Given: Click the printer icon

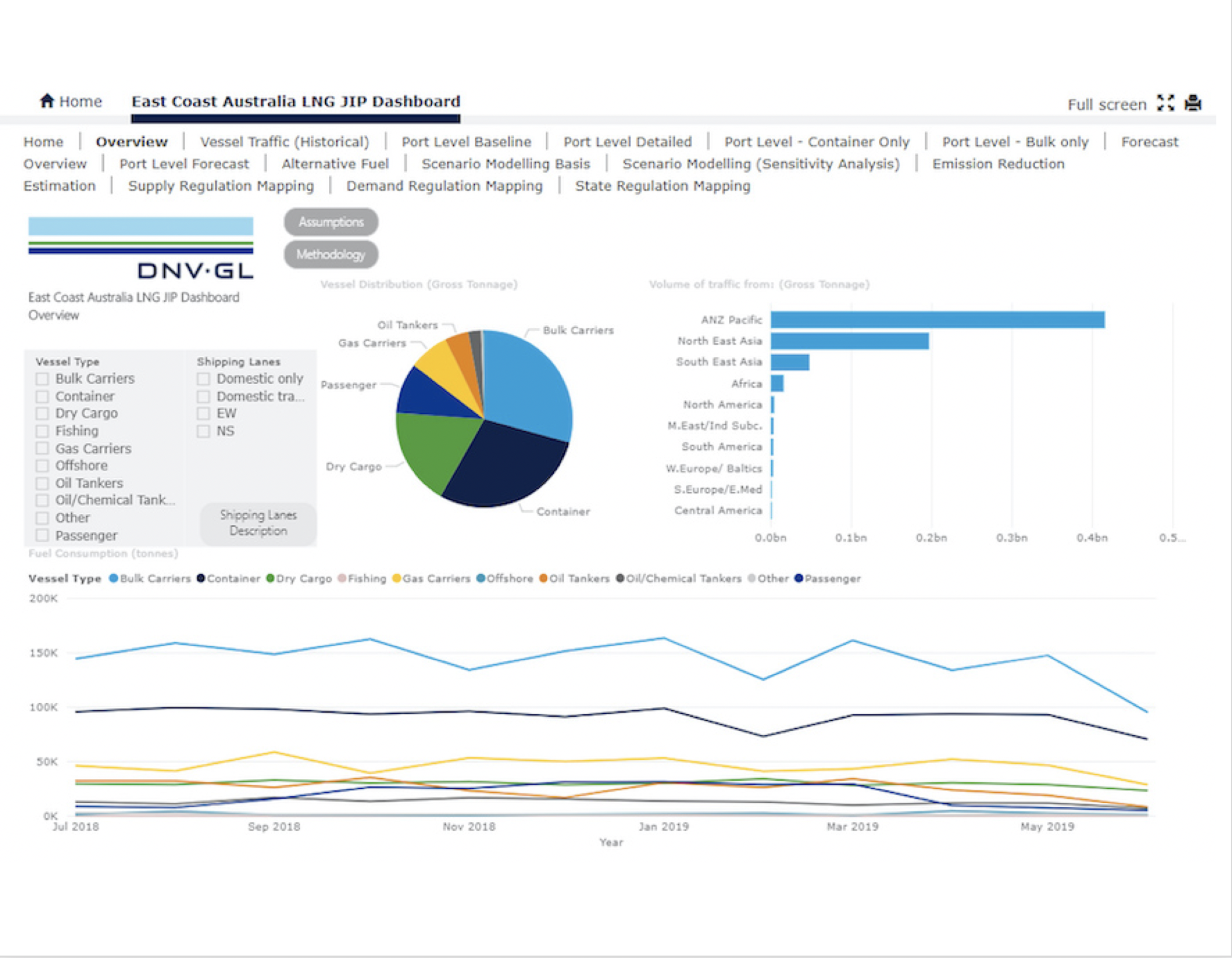Looking at the screenshot, I should pos(1193,103).
